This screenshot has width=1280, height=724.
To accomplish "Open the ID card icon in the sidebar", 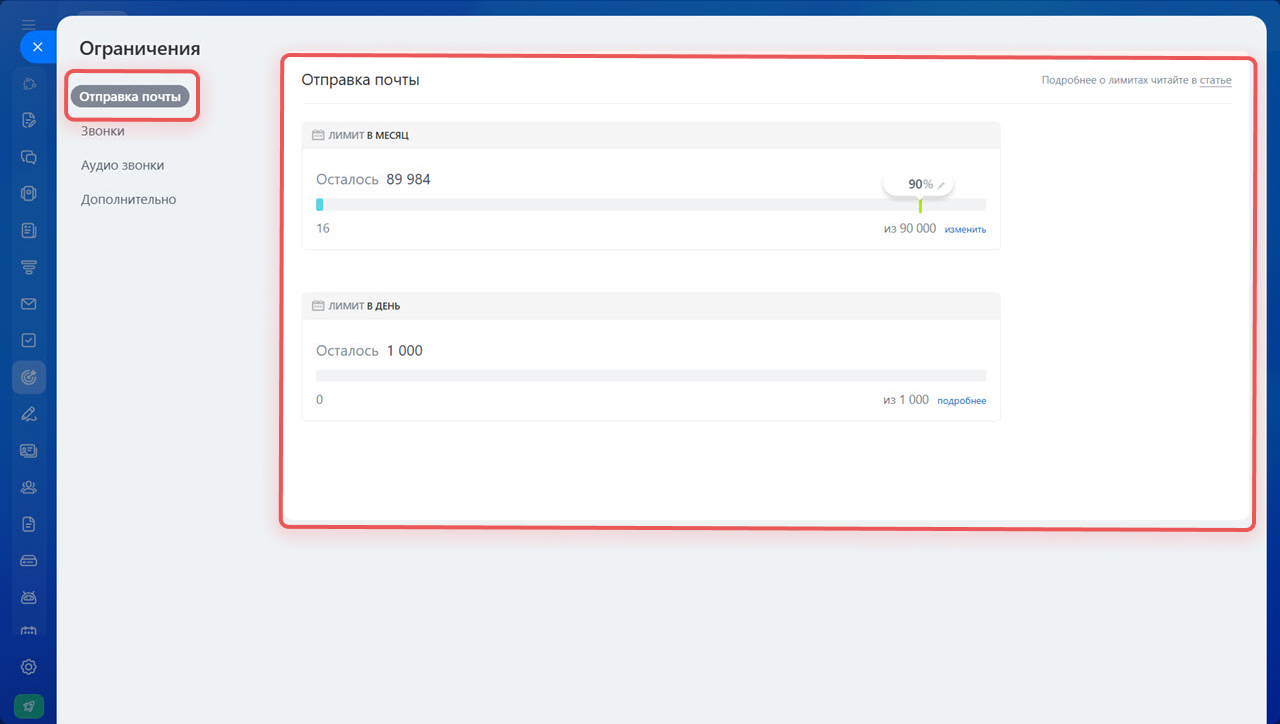I will pyautogui.click(x=28, y=451).
